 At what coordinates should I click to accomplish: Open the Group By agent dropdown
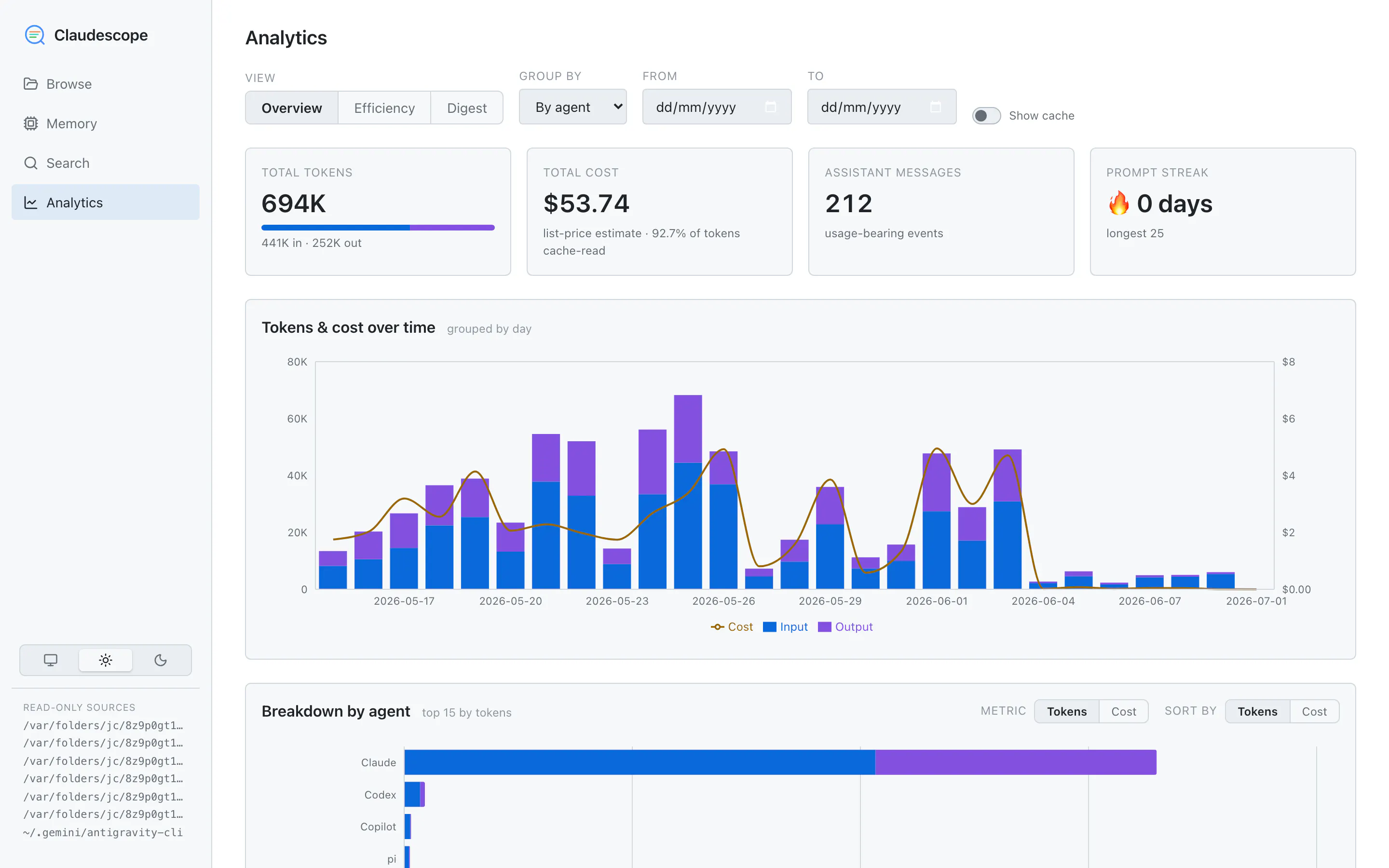coord(573,107)
